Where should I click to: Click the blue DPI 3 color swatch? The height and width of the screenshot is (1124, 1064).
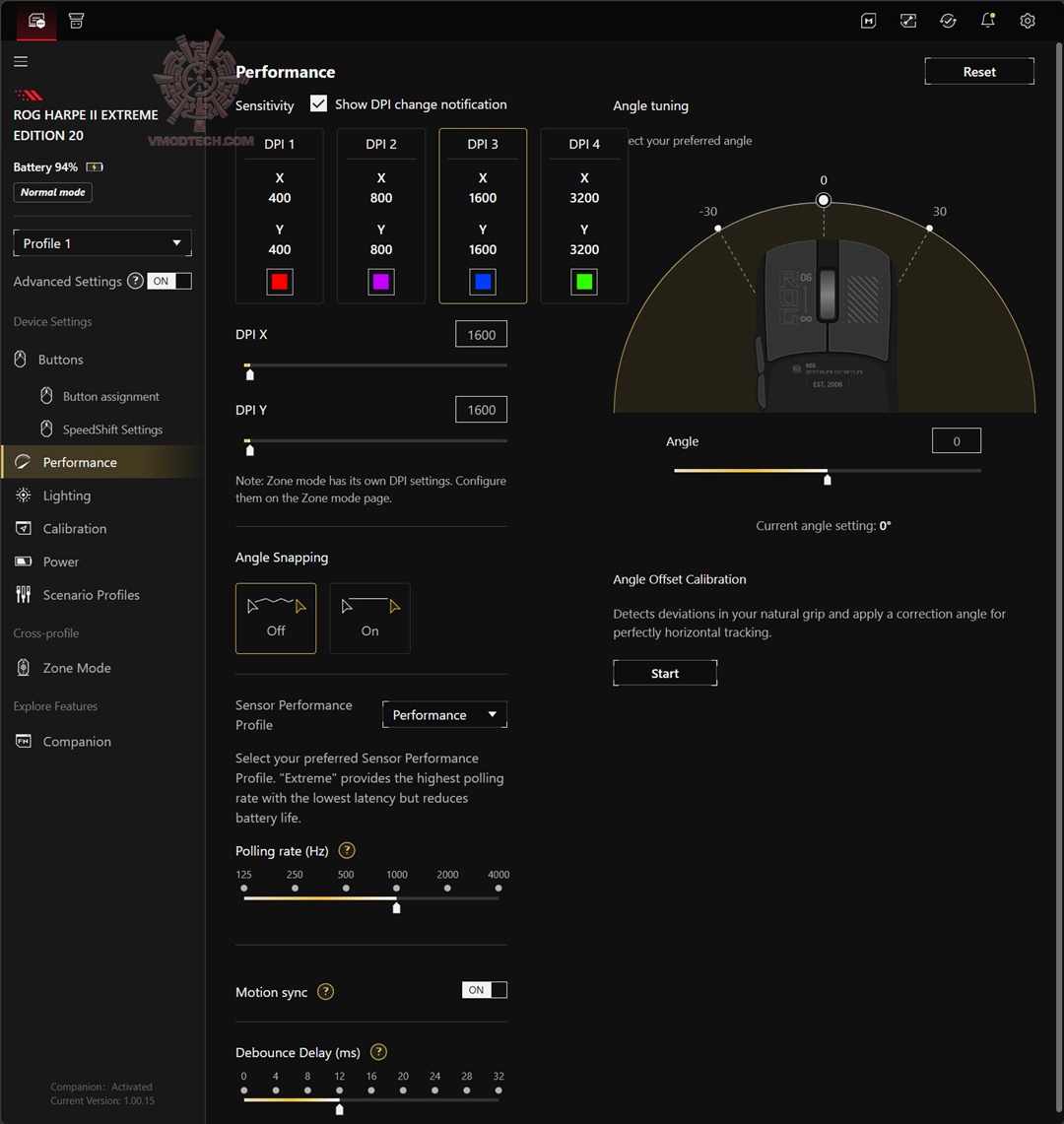click(x=483, y=282)
